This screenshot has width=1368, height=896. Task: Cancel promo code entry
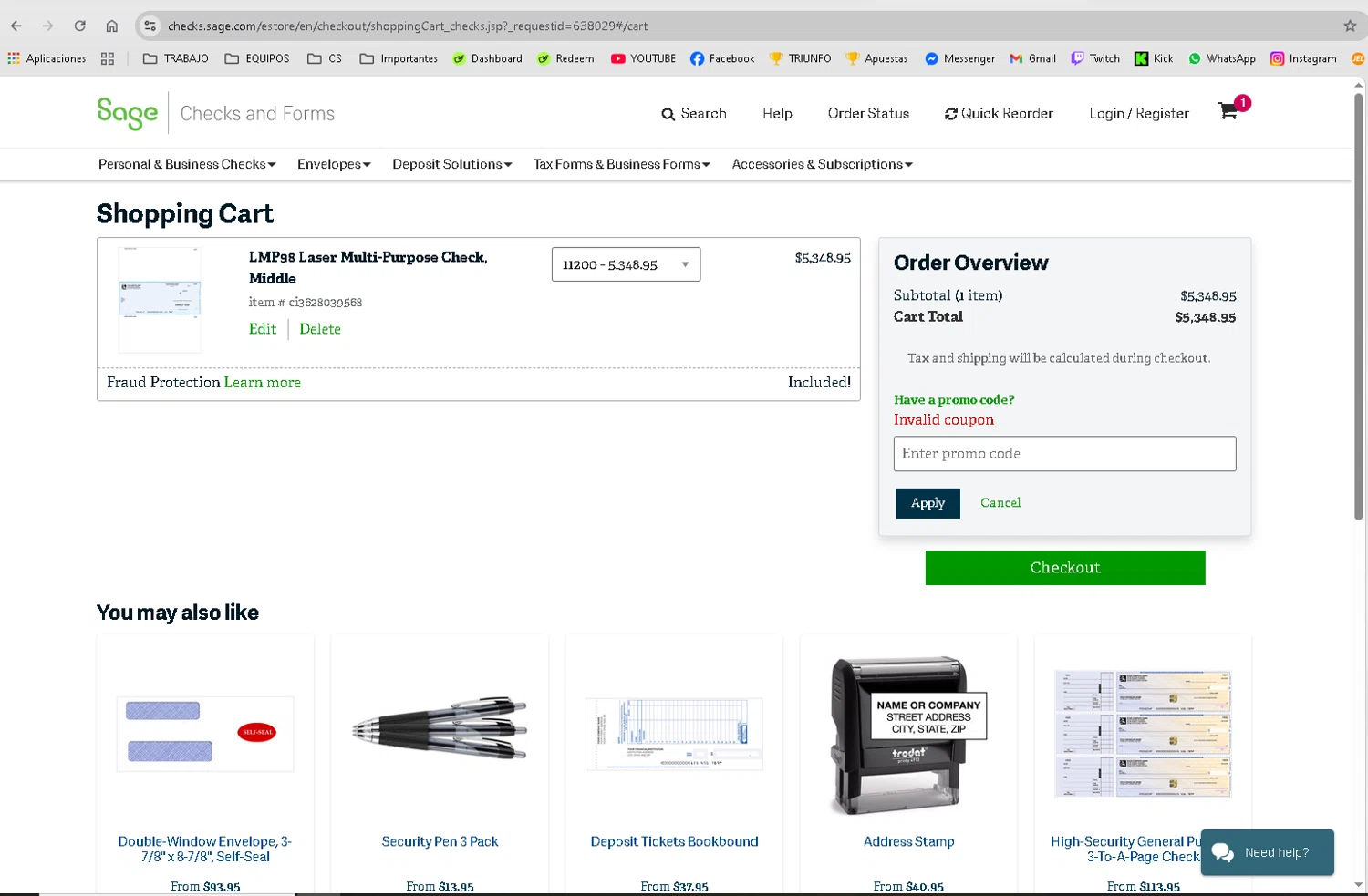(x=1000, y=503)
